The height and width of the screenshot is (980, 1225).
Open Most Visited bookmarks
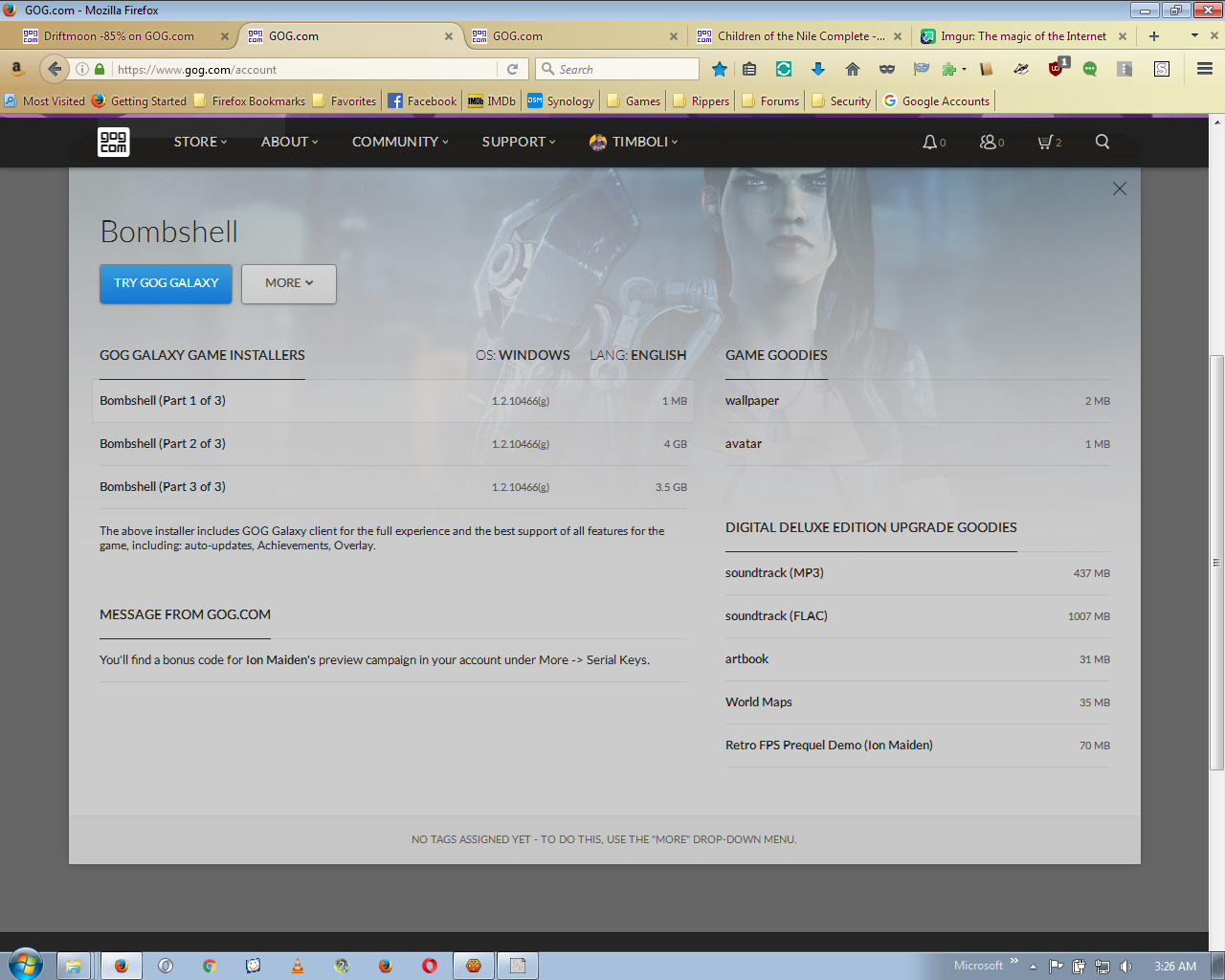tap(44, 100)
